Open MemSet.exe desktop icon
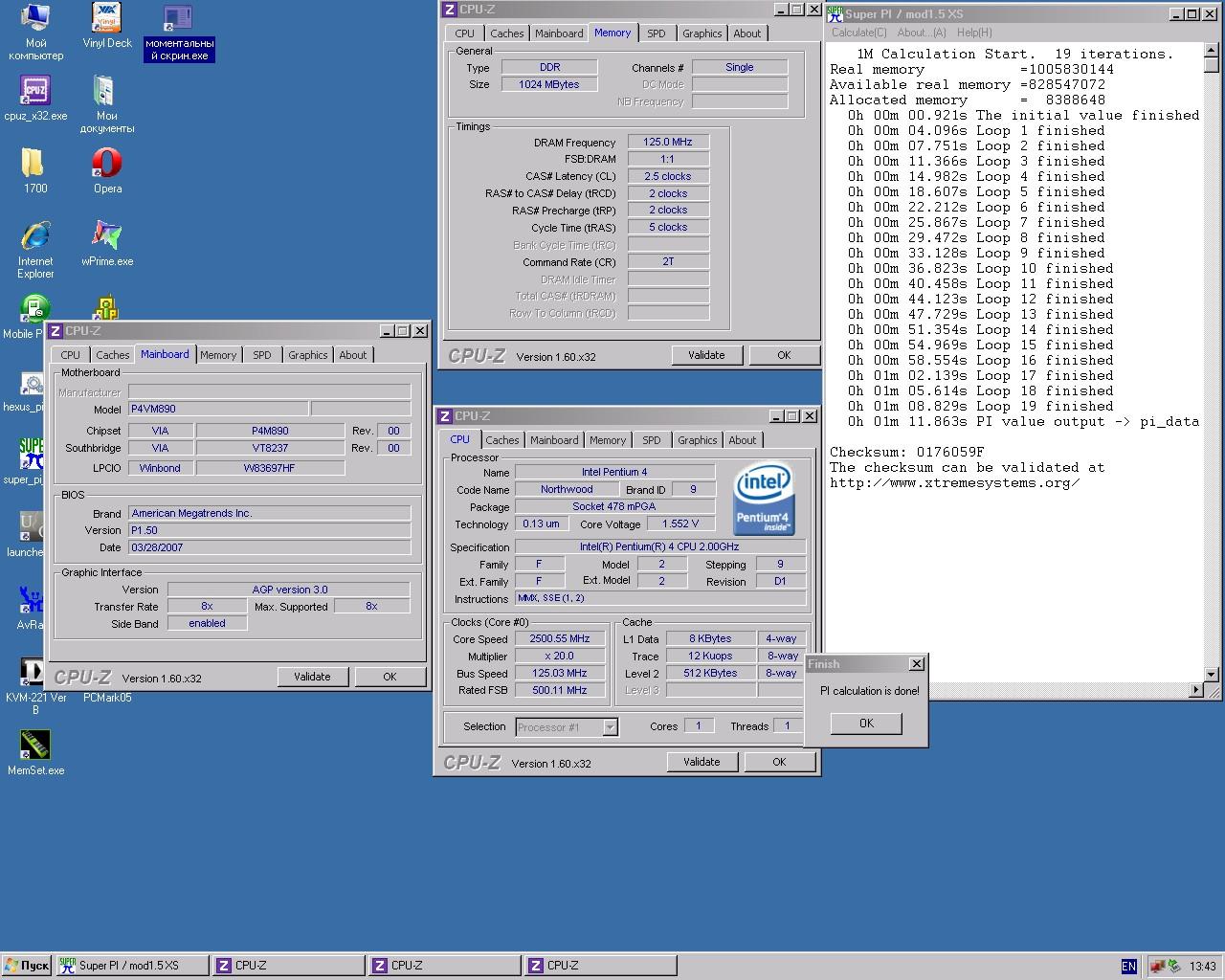The image size is (1225, 980). pos(35,753)
